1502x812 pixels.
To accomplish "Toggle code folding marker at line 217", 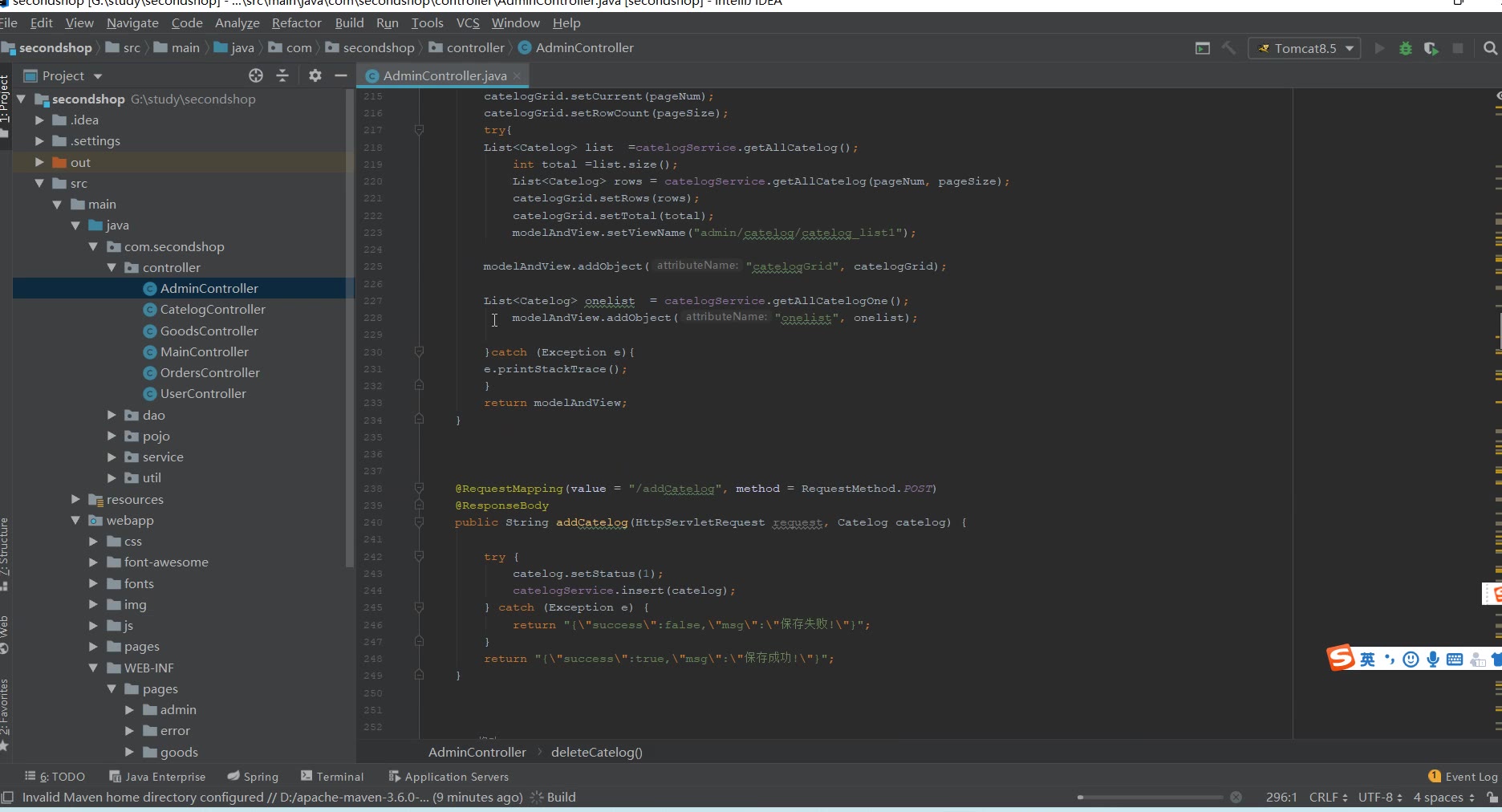I will coord(419,130).
